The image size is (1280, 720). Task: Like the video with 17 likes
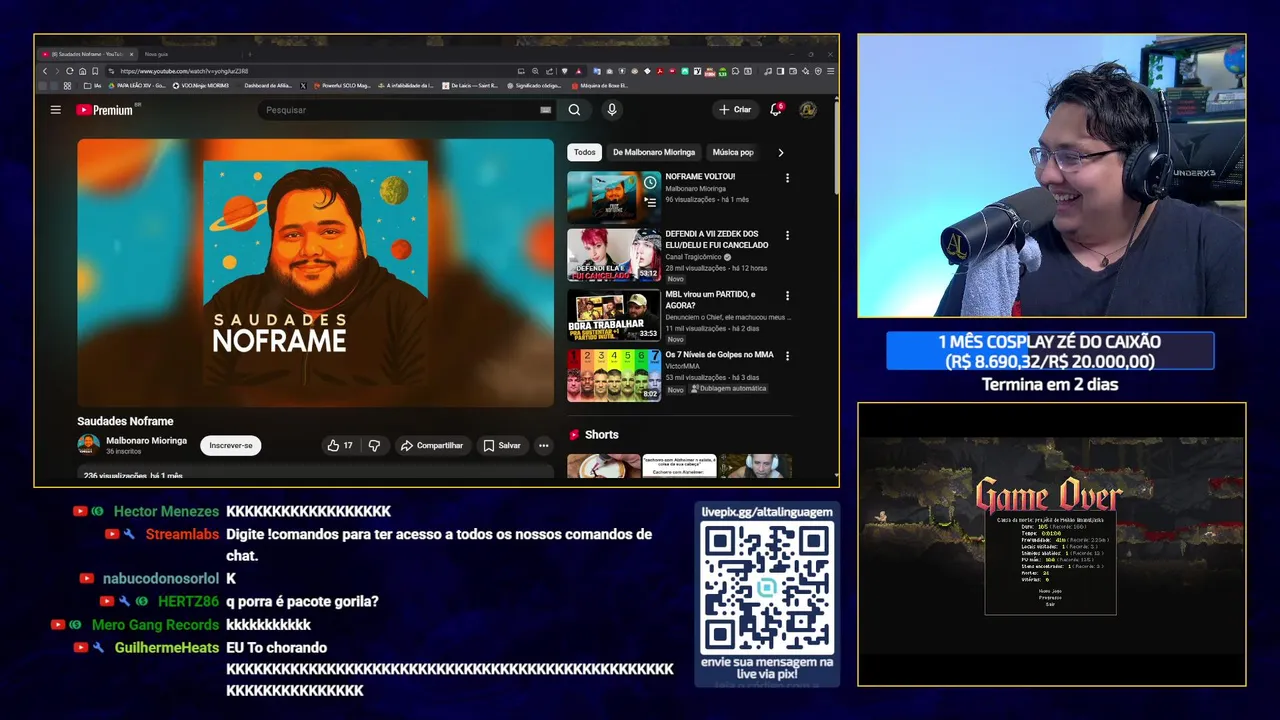tap(339, 446)
